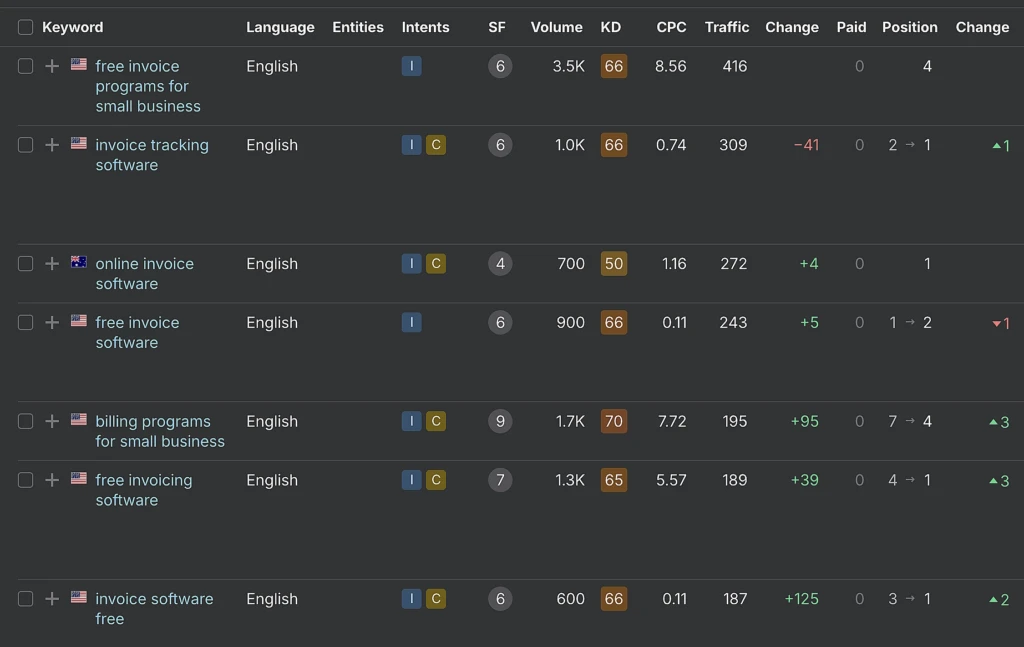Click the plus icon beside 'invoice software free'
This screenshot has width=1024, height=647.
click(52, 599)
